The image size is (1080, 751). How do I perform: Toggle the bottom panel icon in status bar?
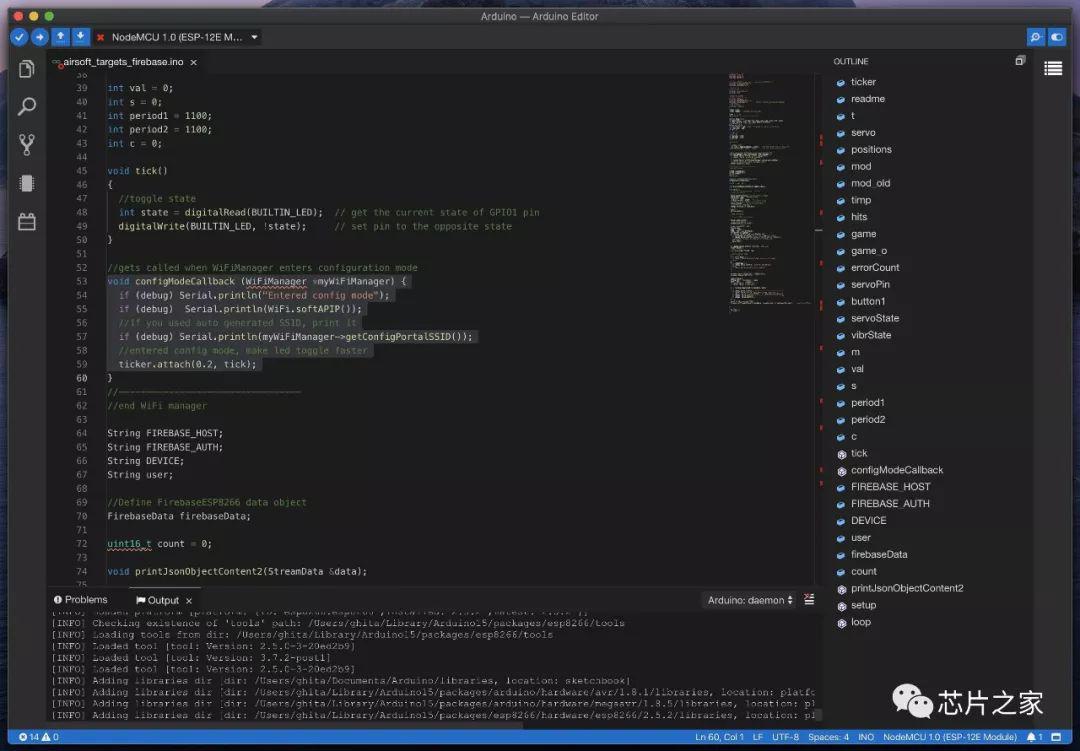click(1057, 737)
